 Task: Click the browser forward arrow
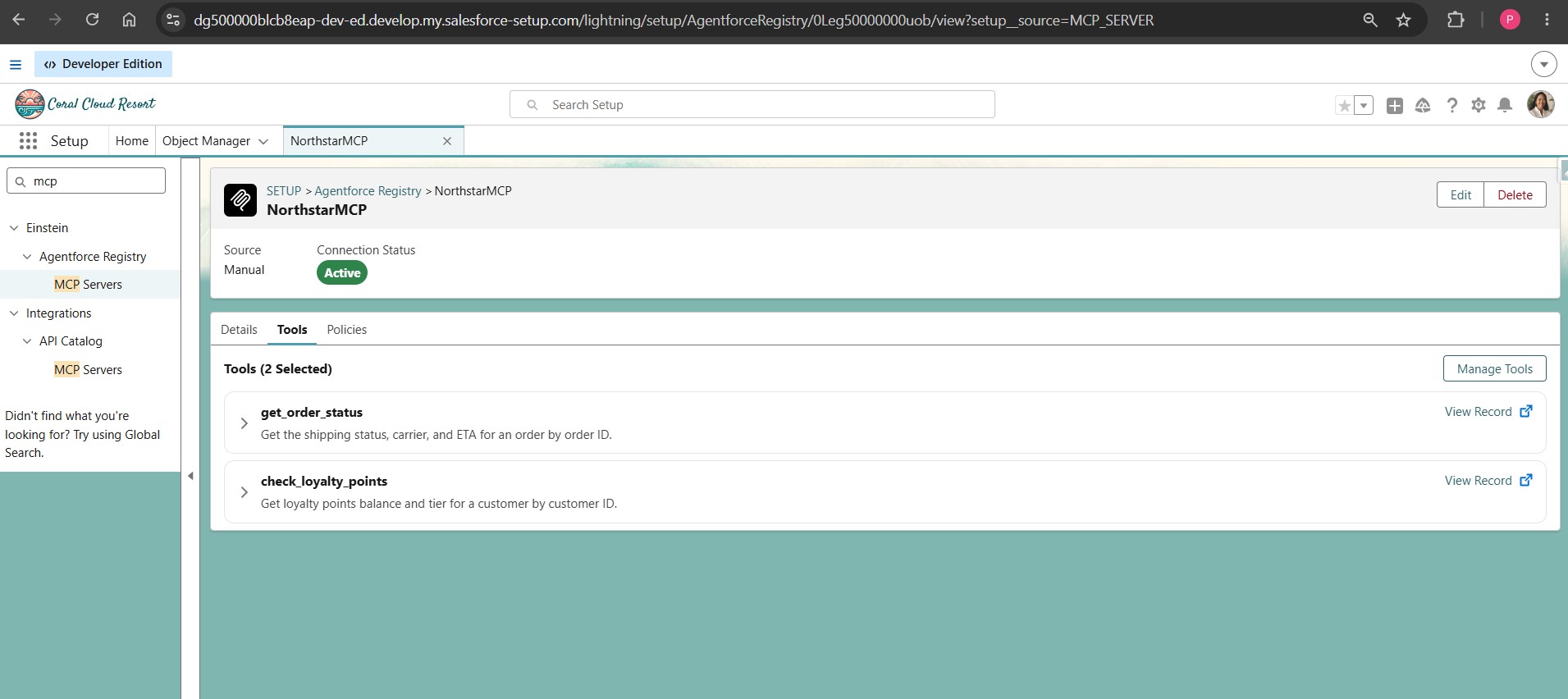point(55,20)
